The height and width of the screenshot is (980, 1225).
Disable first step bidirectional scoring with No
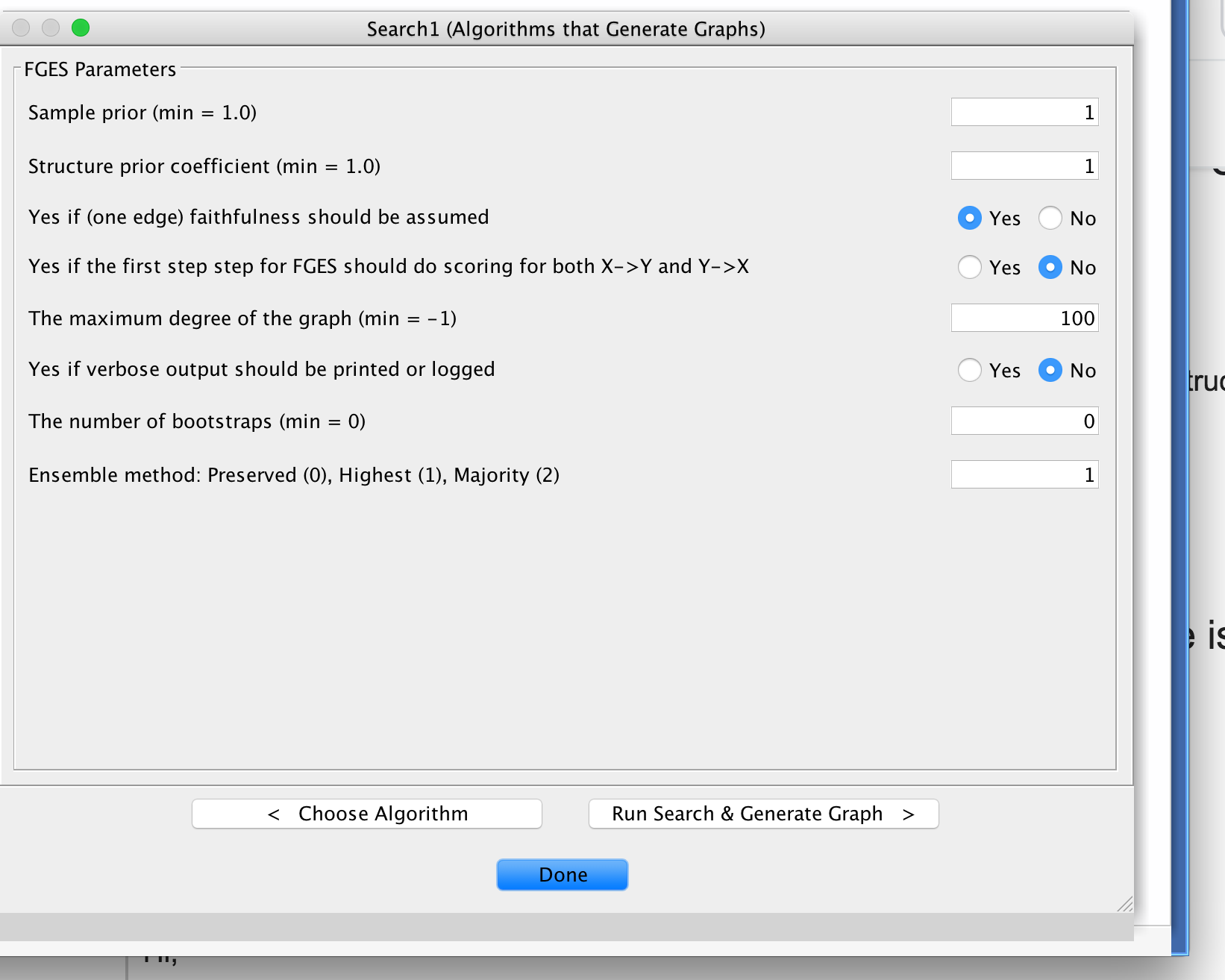tap(1050, 267)
